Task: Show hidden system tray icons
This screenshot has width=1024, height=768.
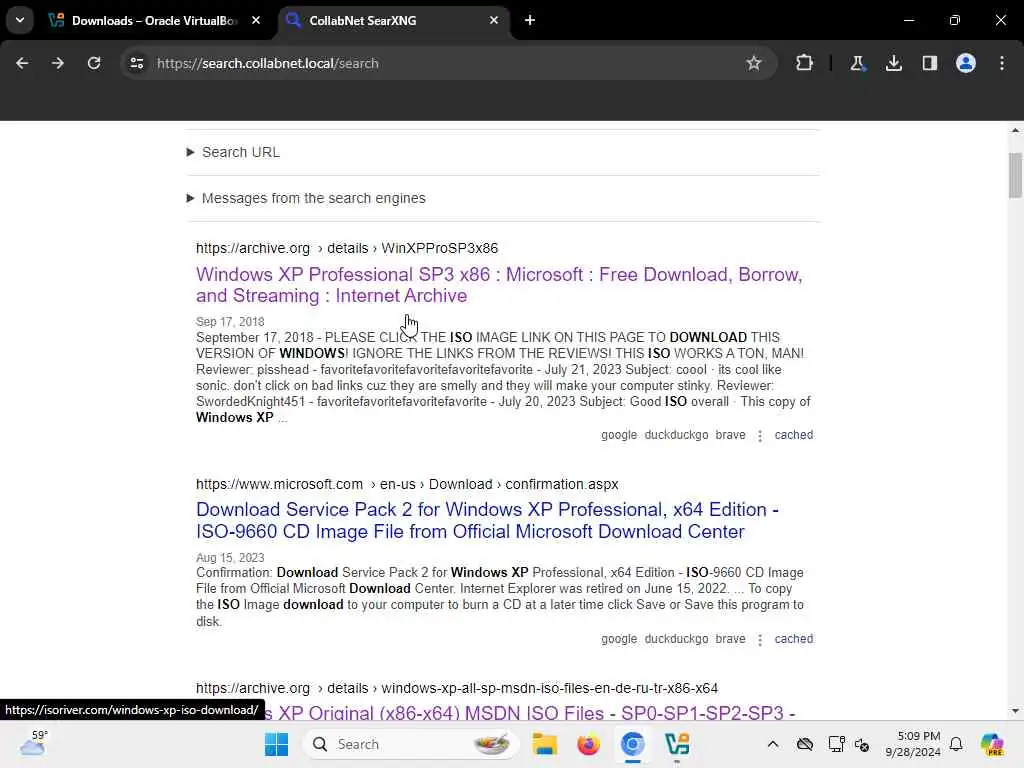Action: tap(773, 744)
